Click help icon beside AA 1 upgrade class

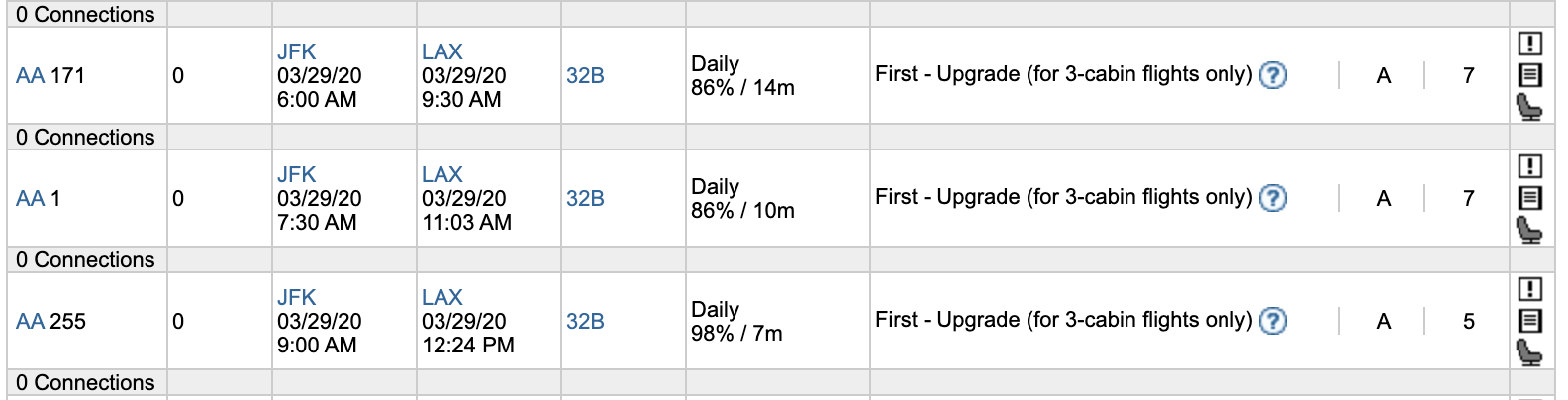click(1273, 198)
